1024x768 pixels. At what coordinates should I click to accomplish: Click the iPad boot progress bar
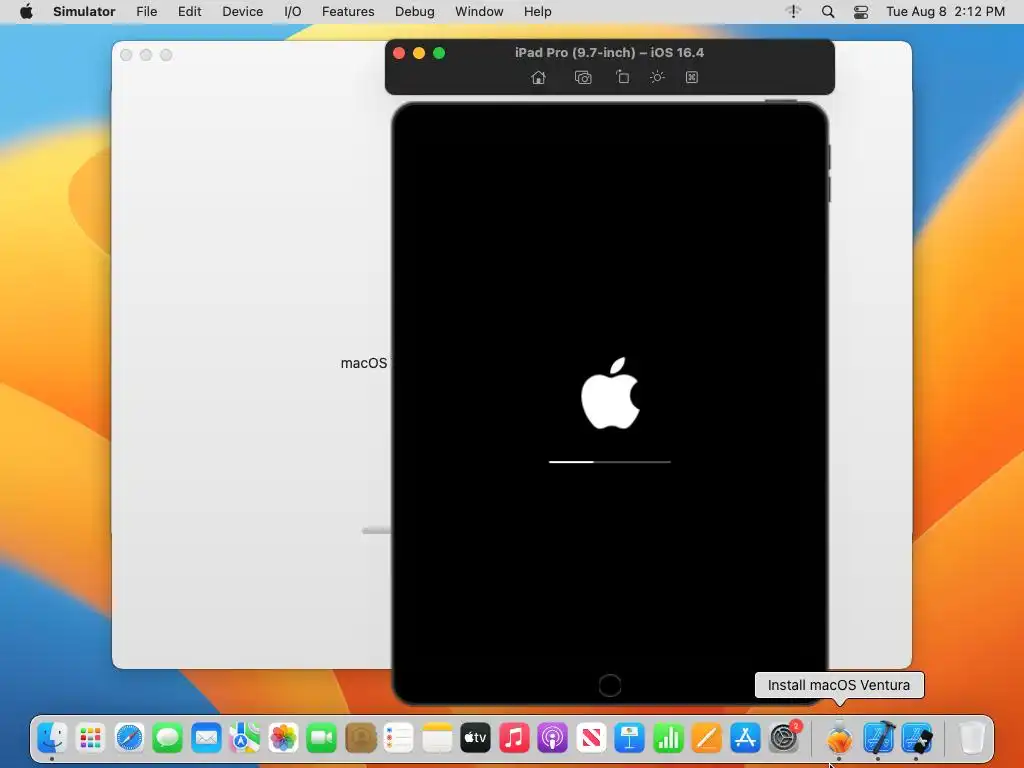(609, 462)
